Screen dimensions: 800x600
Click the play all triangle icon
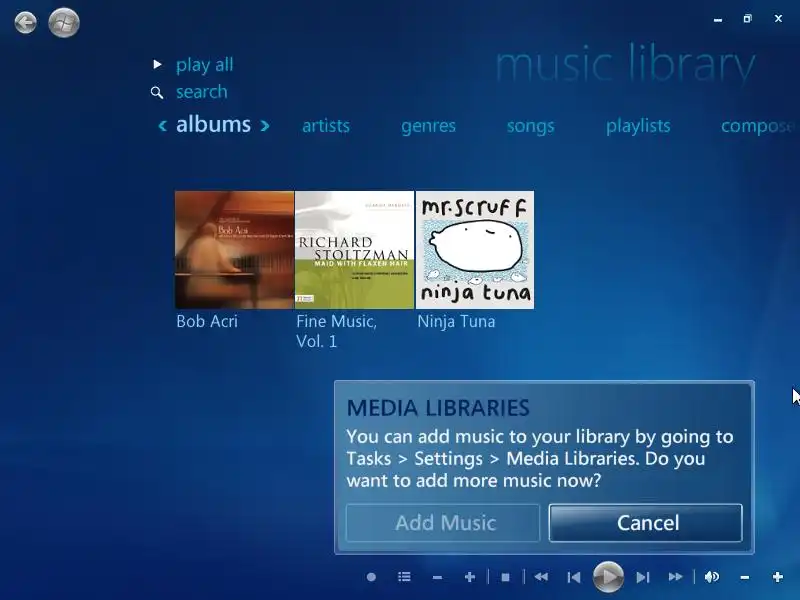157,64
